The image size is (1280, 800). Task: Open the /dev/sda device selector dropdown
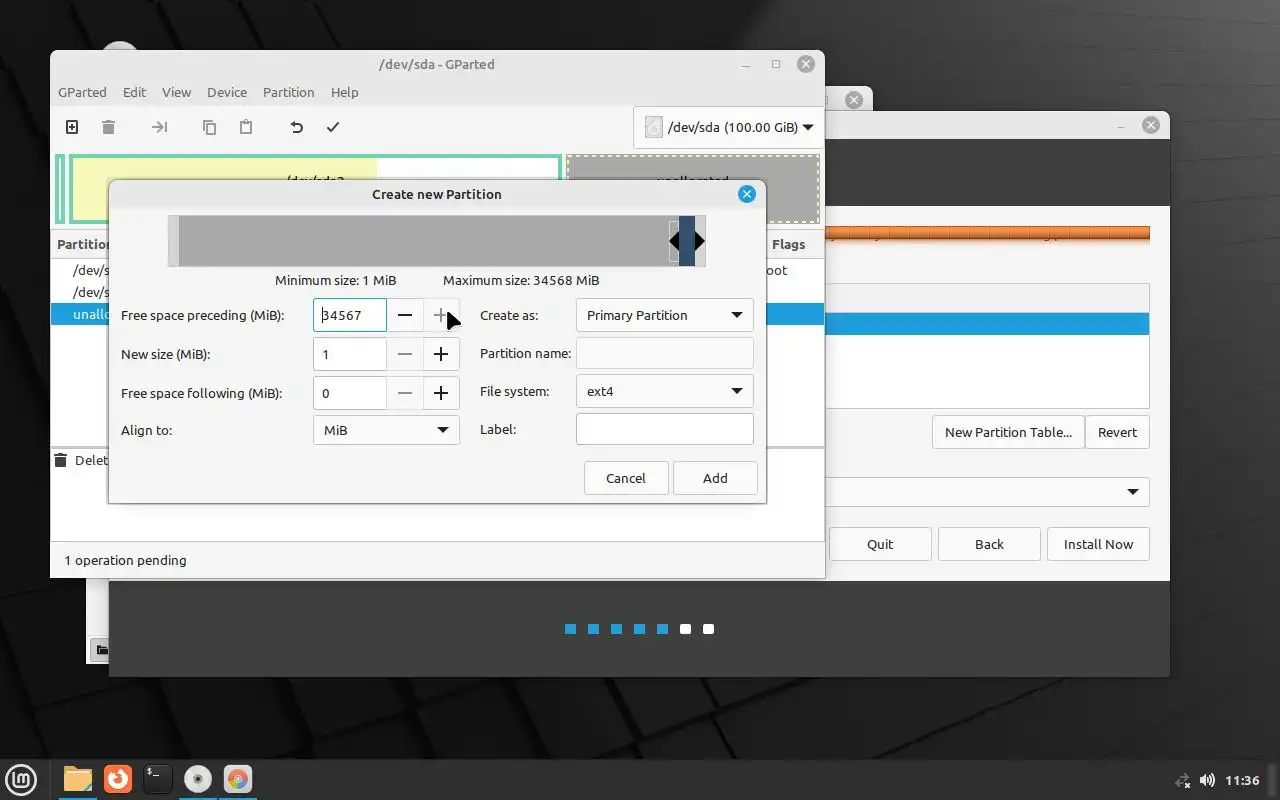click(728, 127)
